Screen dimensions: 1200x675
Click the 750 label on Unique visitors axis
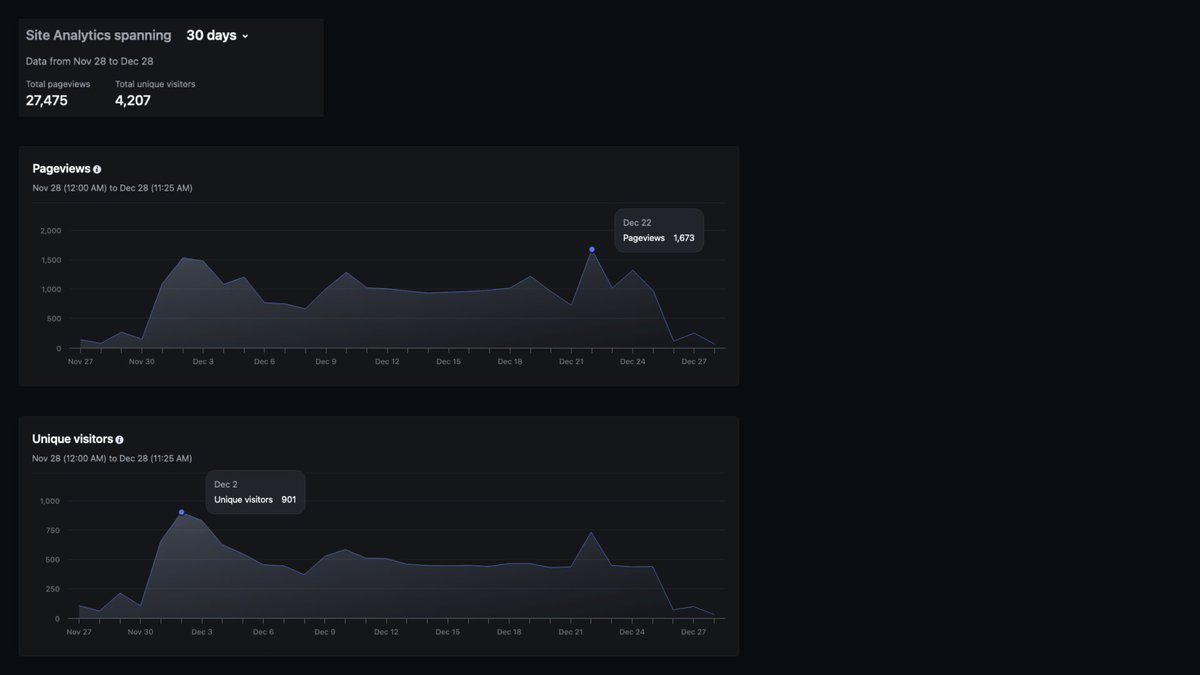coord(53,530)
